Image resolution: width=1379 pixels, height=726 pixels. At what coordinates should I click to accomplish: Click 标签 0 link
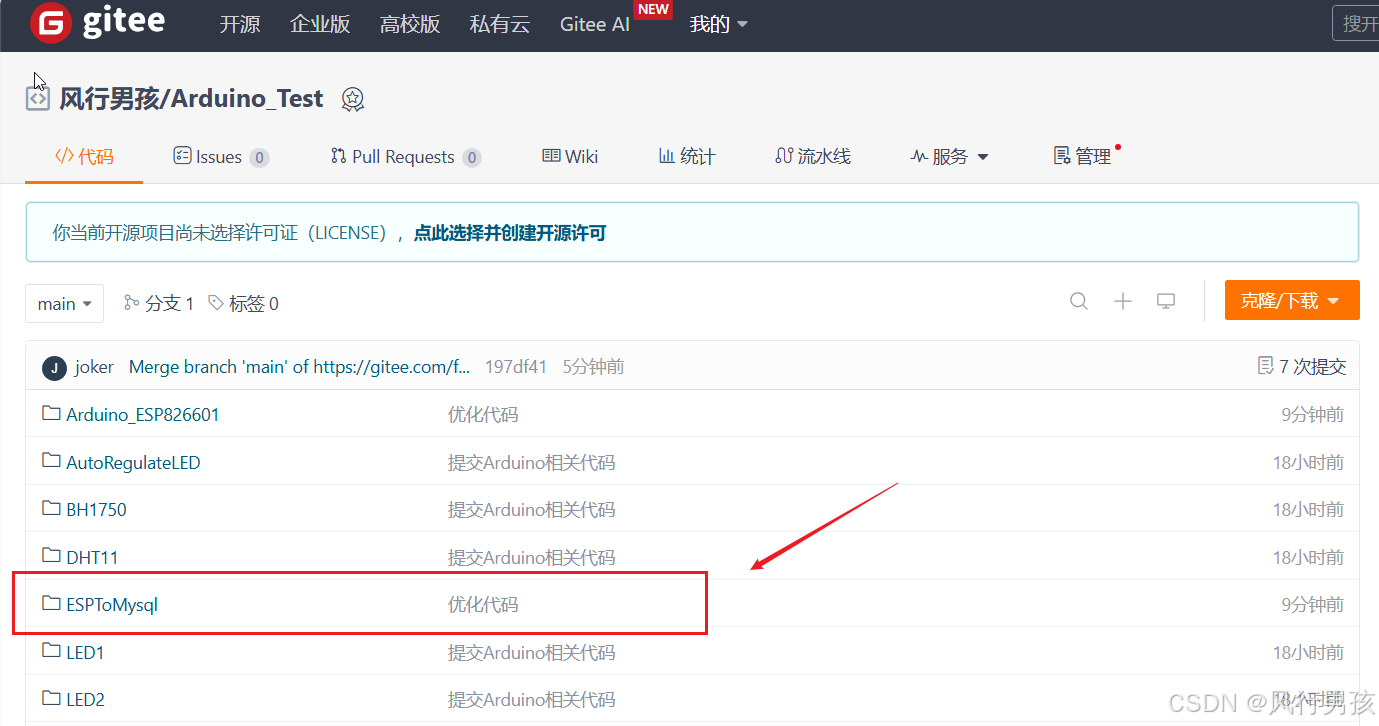point(243,303)
